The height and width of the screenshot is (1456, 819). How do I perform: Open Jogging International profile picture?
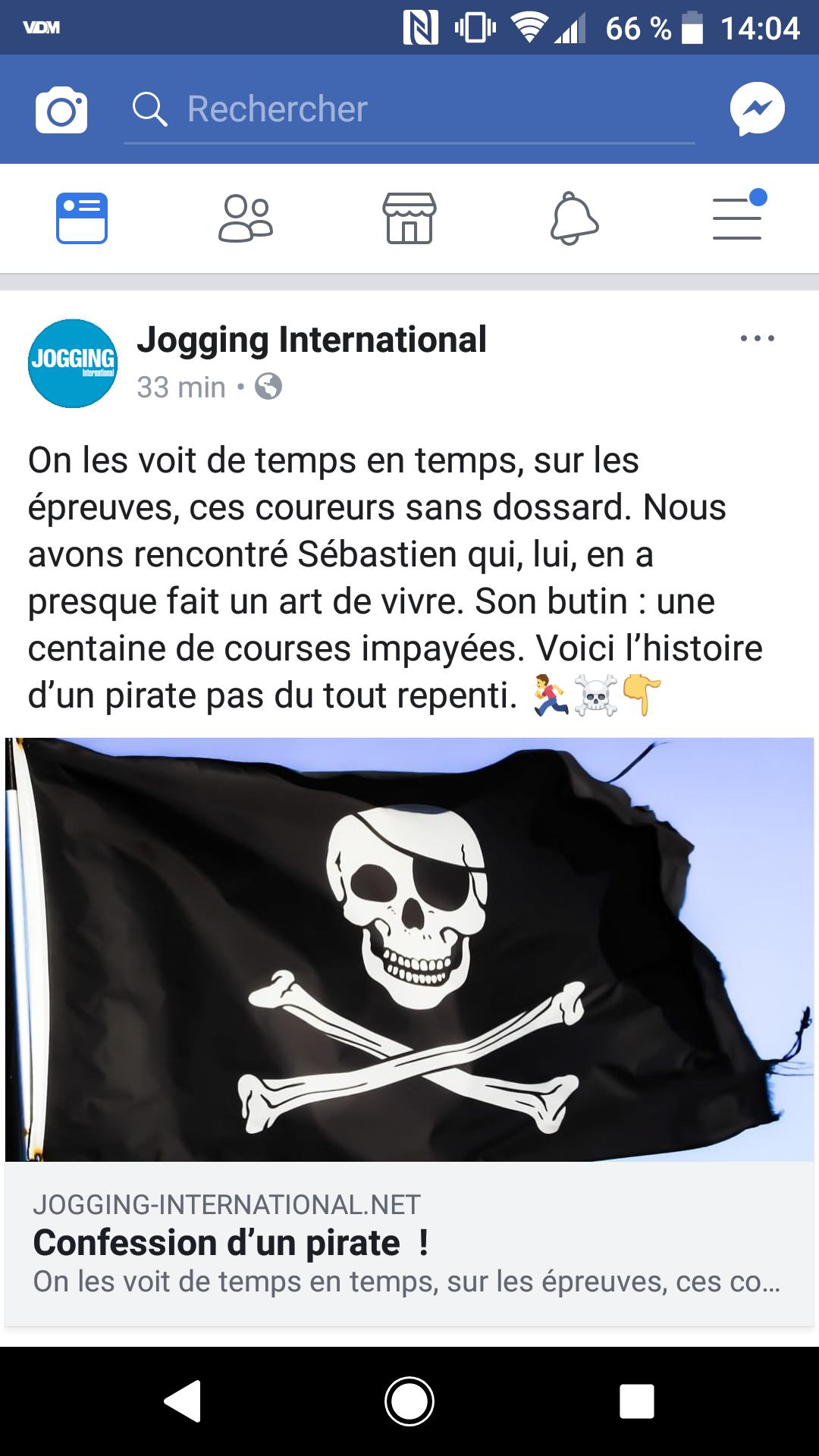73,363
